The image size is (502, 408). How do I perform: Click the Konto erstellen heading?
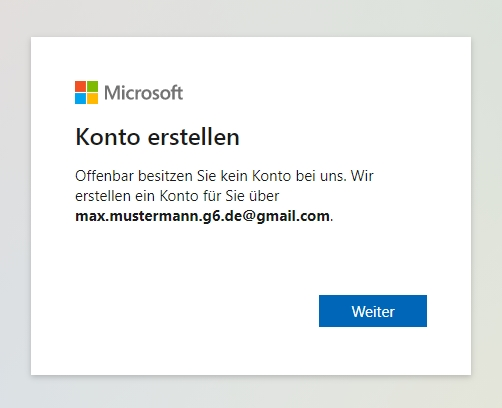(x=157, y=137)
